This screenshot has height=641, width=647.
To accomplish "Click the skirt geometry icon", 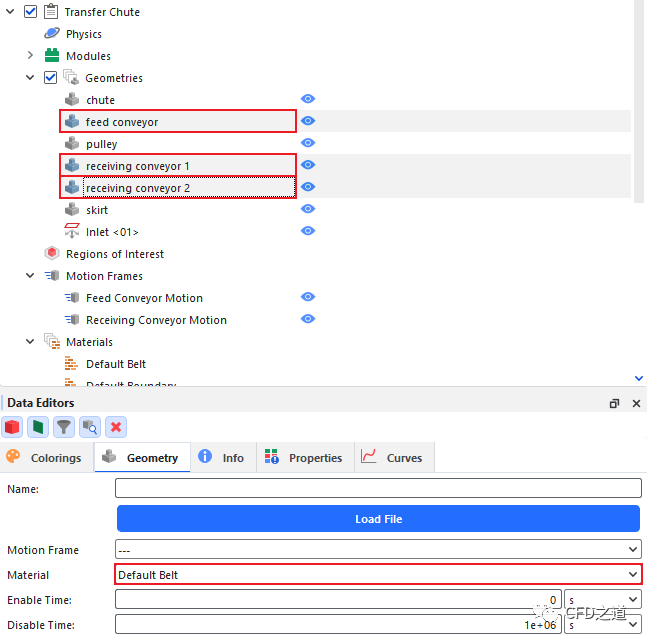I will click(x=72, y=209).
